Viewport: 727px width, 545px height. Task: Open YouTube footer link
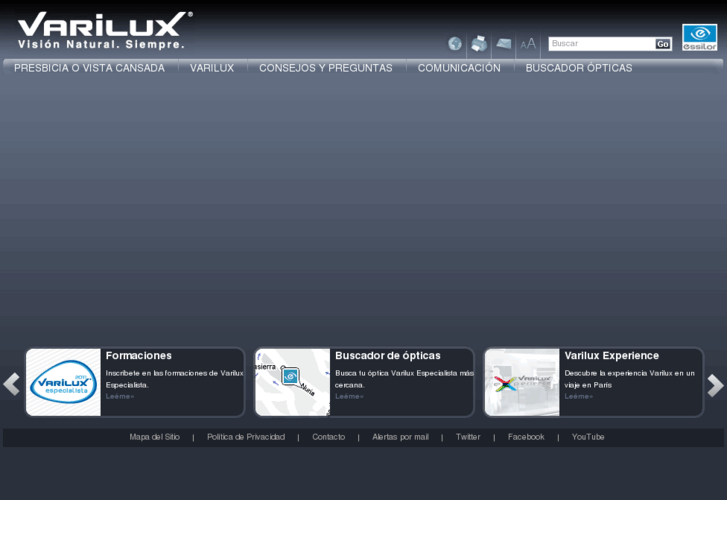tap(588, 437)
